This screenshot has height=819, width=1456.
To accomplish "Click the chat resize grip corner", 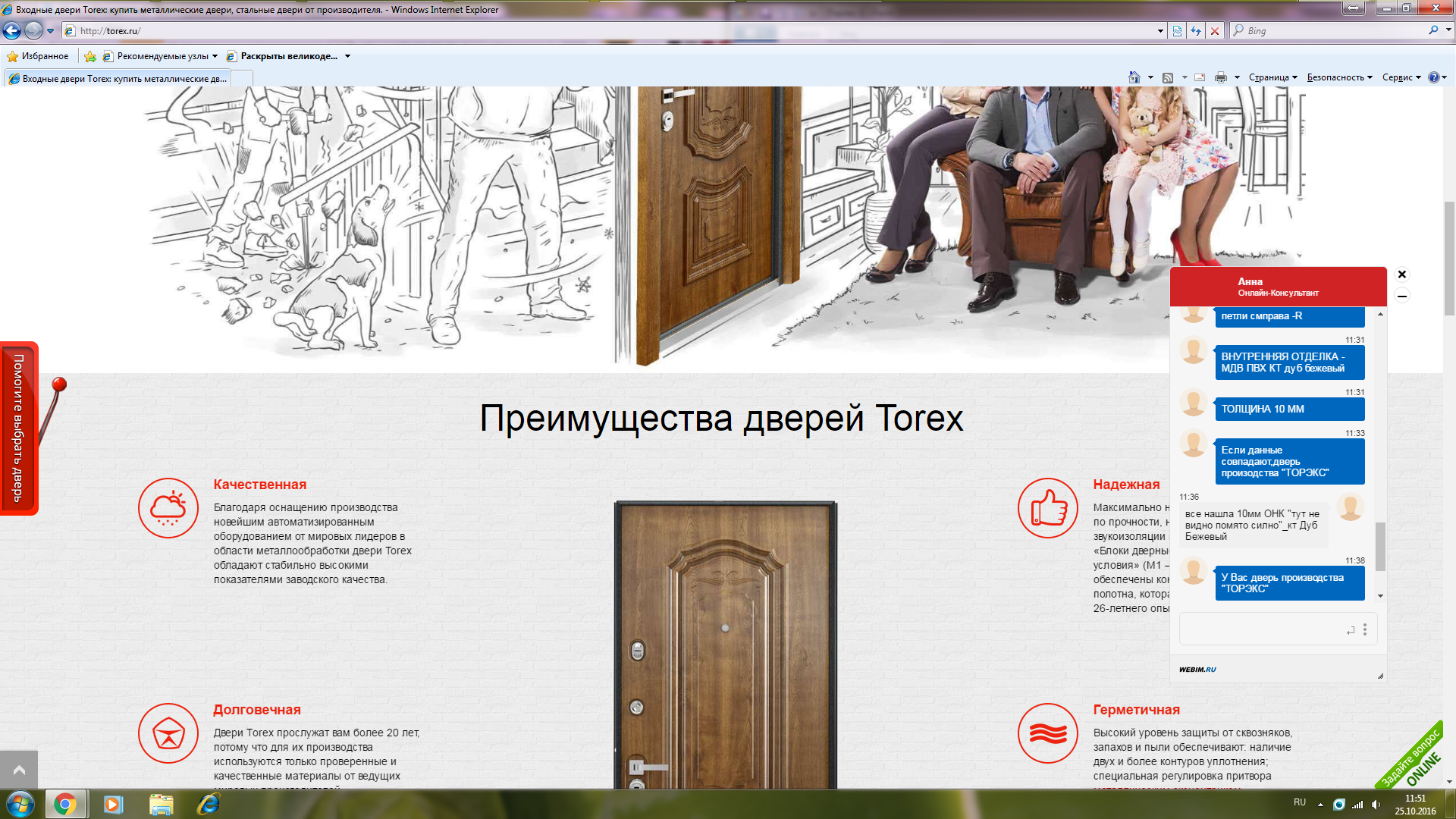I will click(1380, 675).
